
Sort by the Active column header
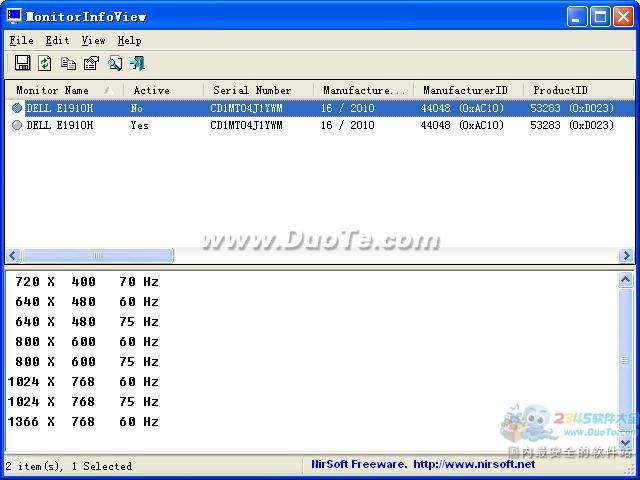pos(163,90)
